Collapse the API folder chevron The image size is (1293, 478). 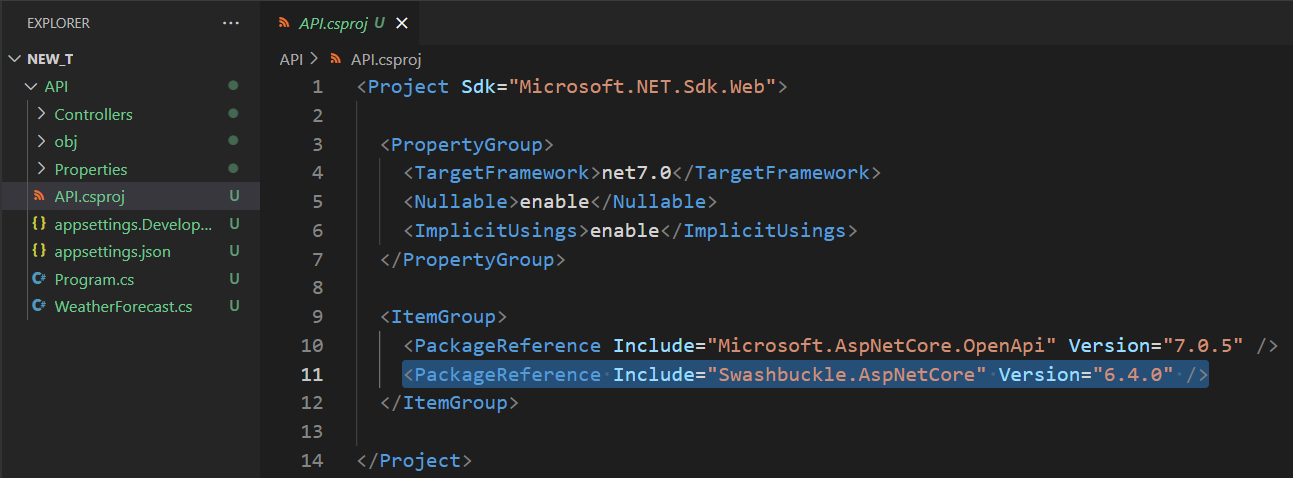point(28,87)
